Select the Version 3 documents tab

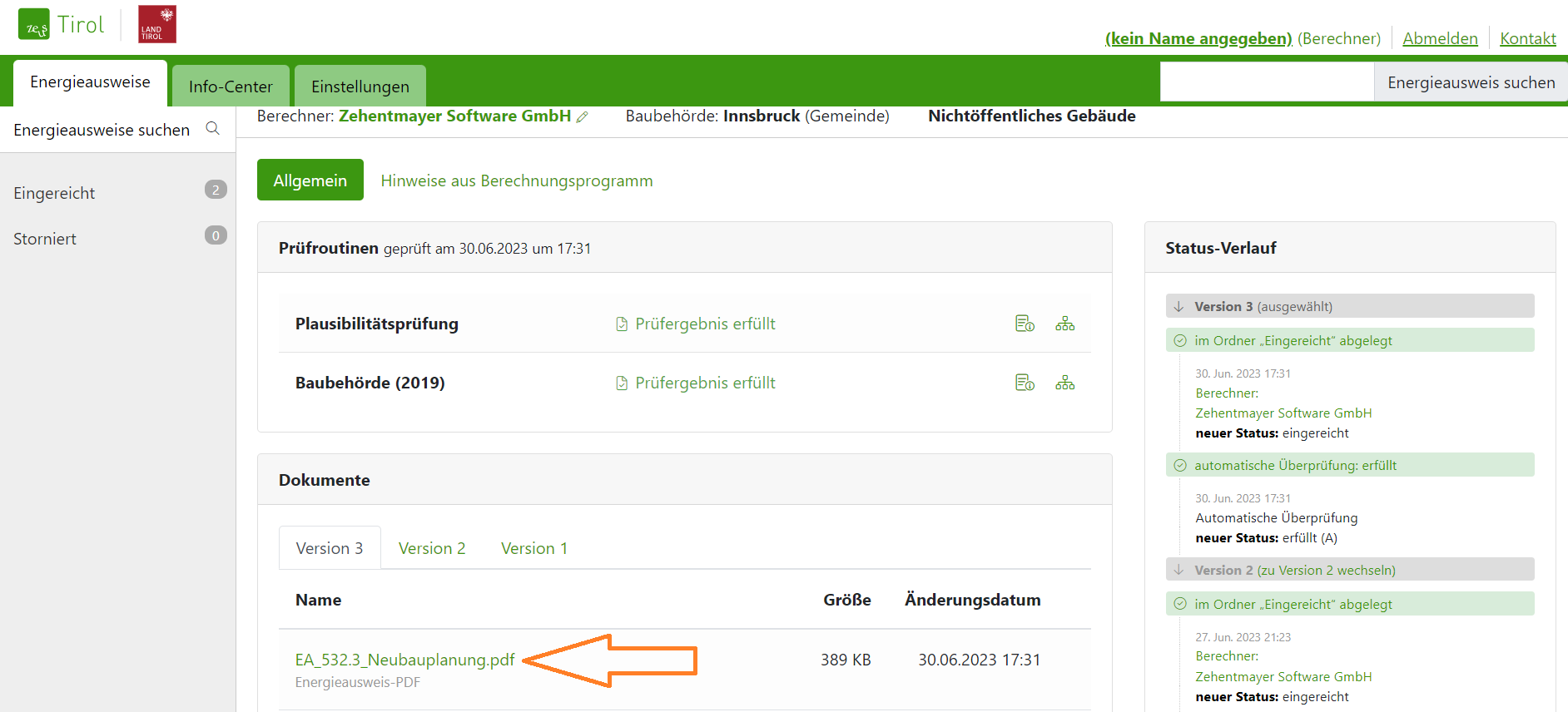330,548
